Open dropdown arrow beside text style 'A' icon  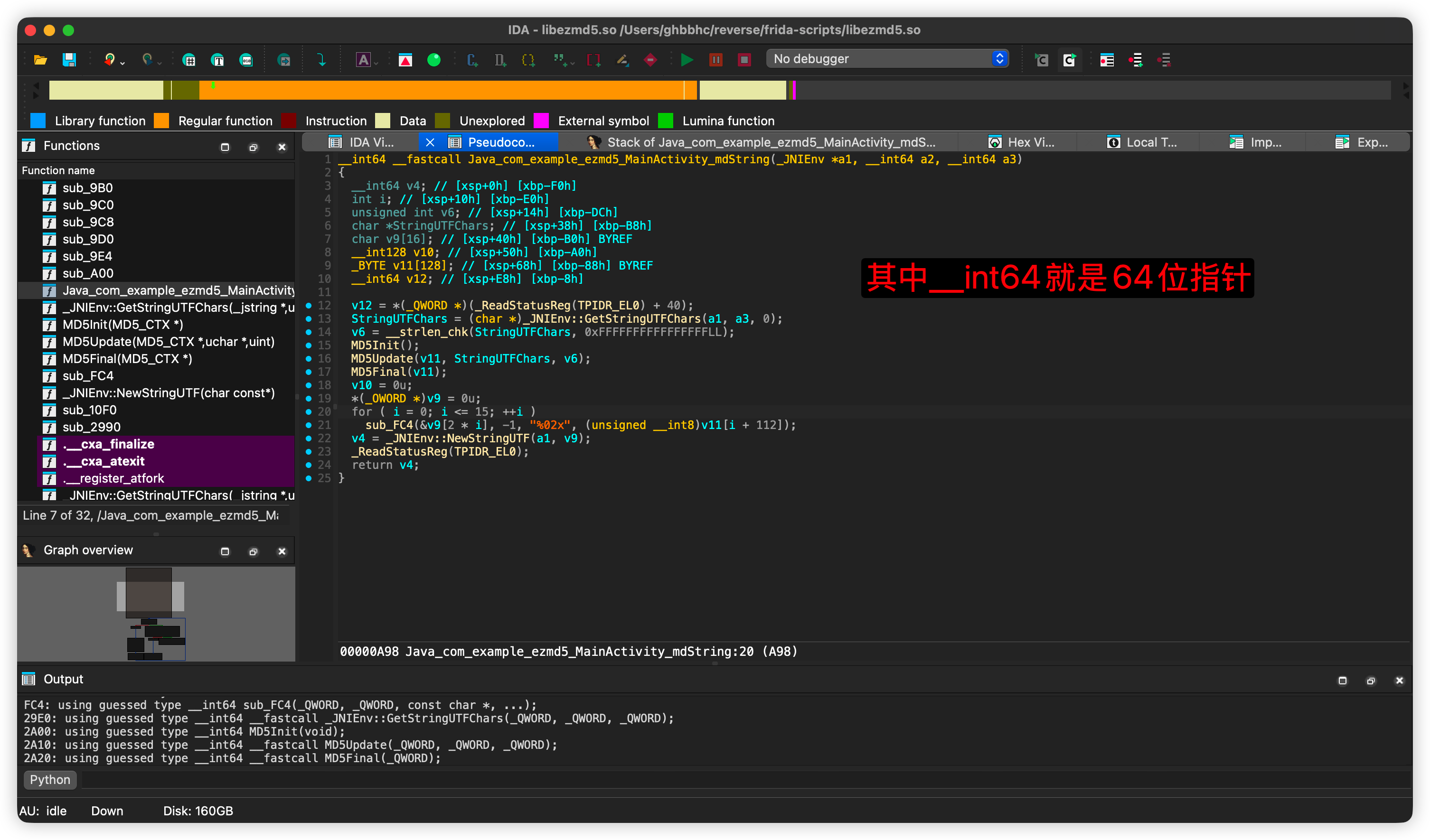pyautogui.click(x=376, y=63)
